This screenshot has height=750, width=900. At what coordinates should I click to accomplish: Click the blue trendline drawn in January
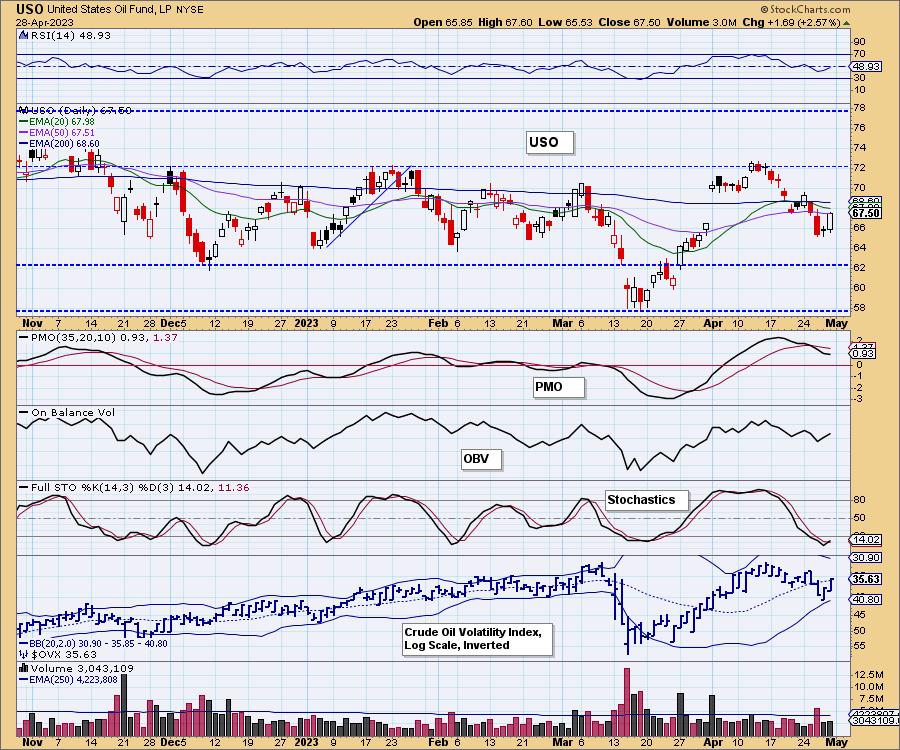368,207
